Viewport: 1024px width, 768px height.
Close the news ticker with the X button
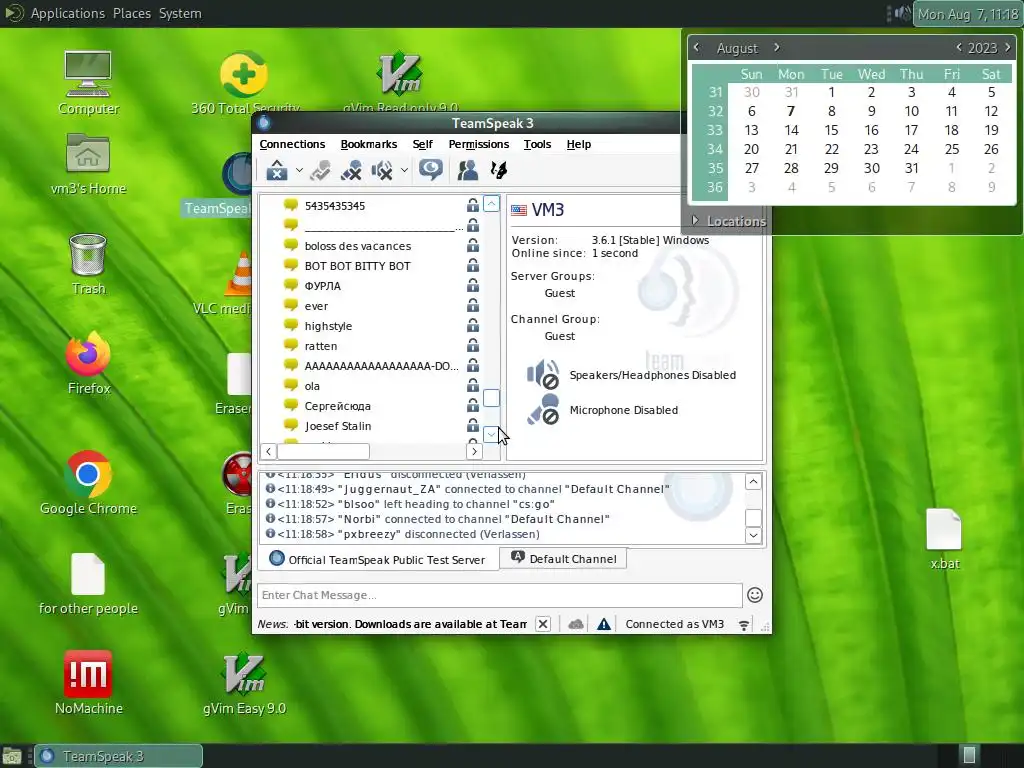(543, 624)
